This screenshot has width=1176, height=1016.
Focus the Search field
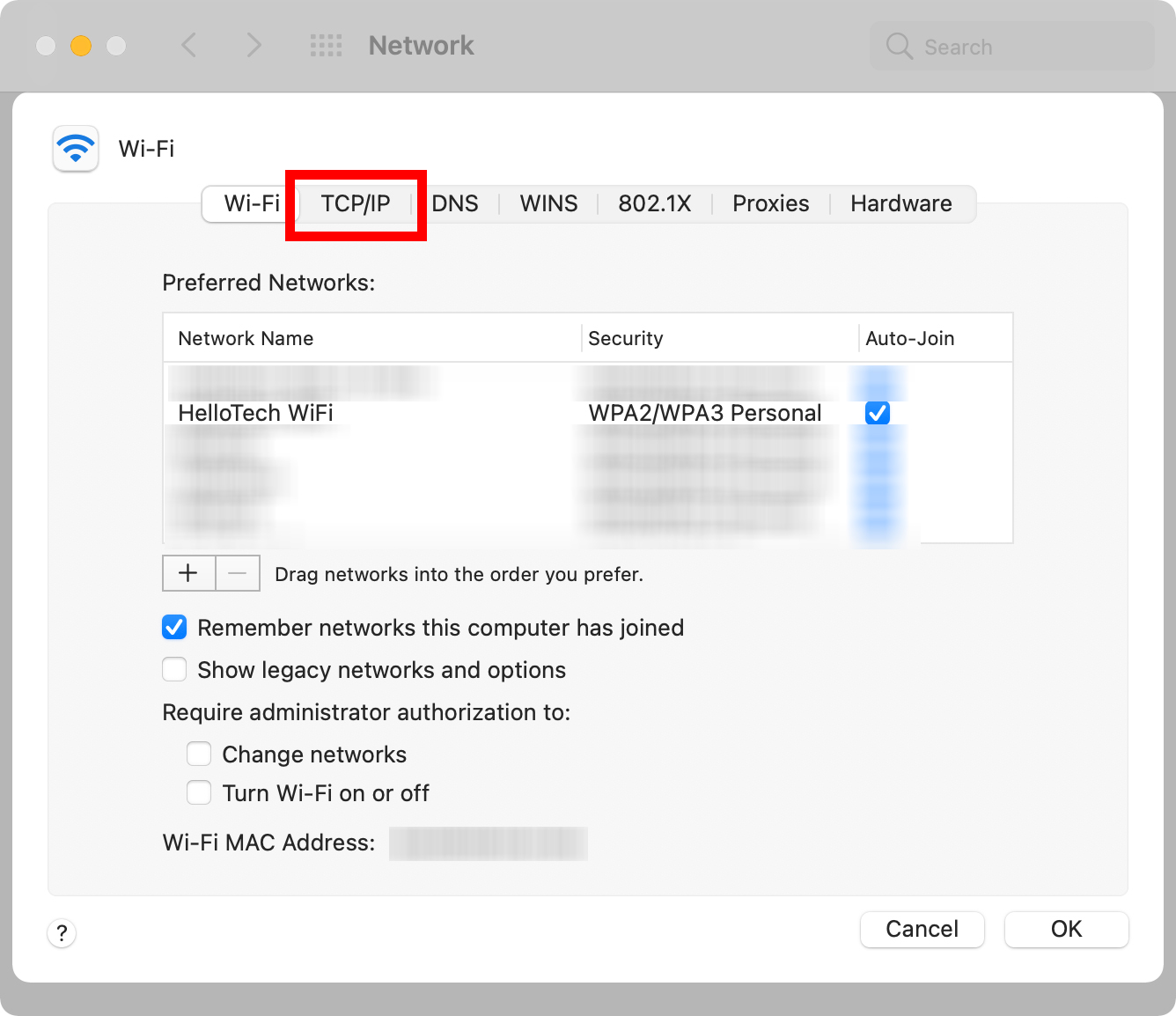pyautogui.click(x=1012, y=46)
